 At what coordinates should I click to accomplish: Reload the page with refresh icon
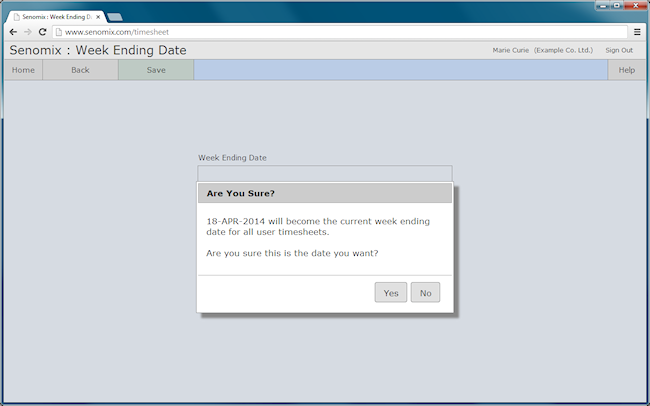point(42,32)
